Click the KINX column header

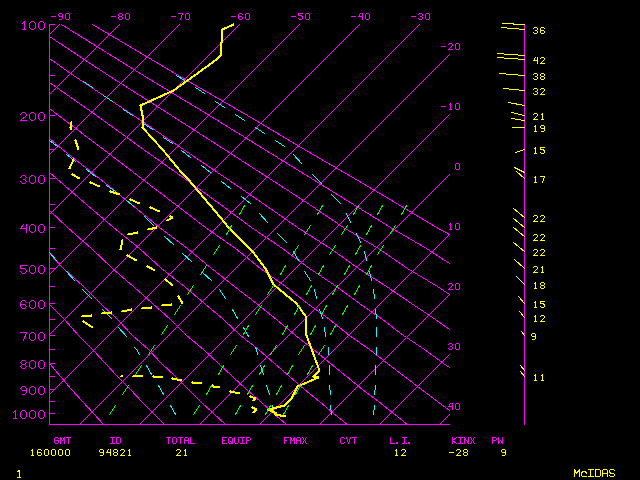tap(463, 440)
